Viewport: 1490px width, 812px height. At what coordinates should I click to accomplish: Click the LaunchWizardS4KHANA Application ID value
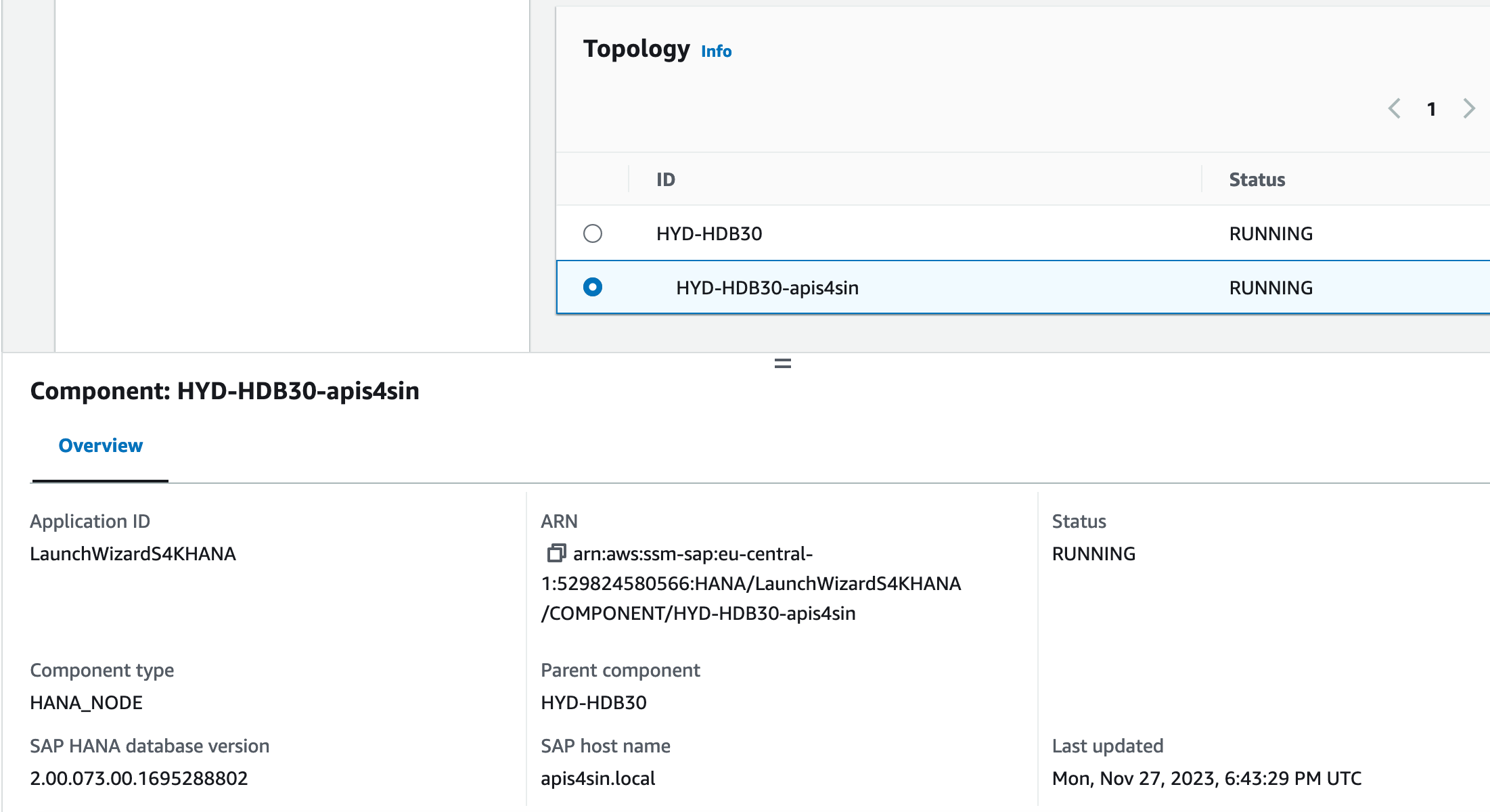(133, 554)
